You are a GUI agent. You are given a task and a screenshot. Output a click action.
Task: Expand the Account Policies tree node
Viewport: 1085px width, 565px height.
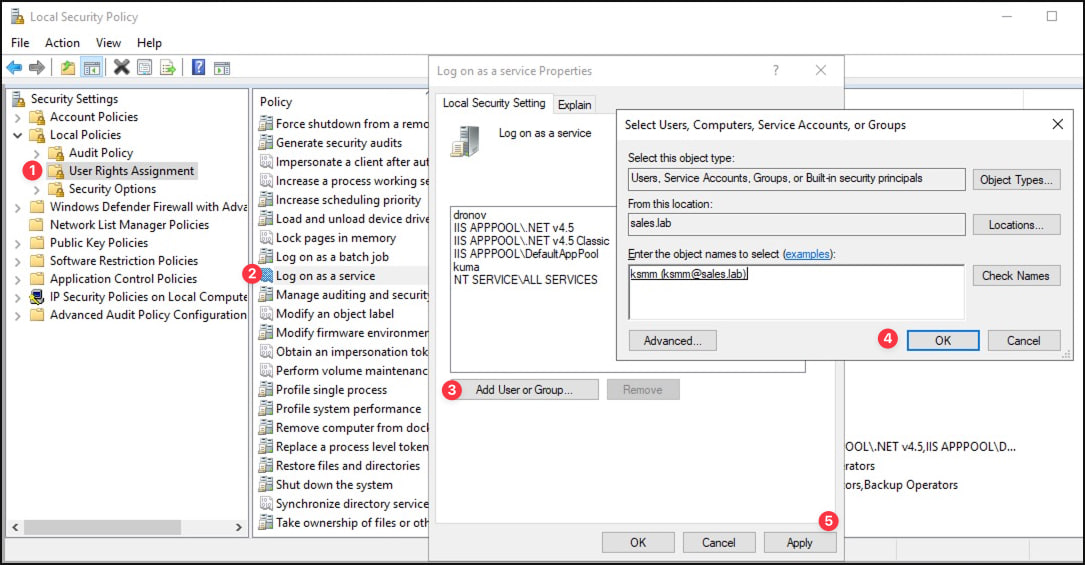coord(18,118)
